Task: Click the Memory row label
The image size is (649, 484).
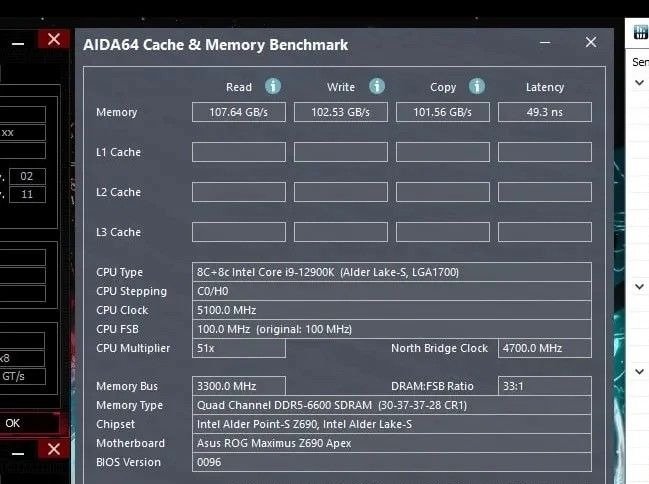Action: pyautogui.click(x=116, y=112)
